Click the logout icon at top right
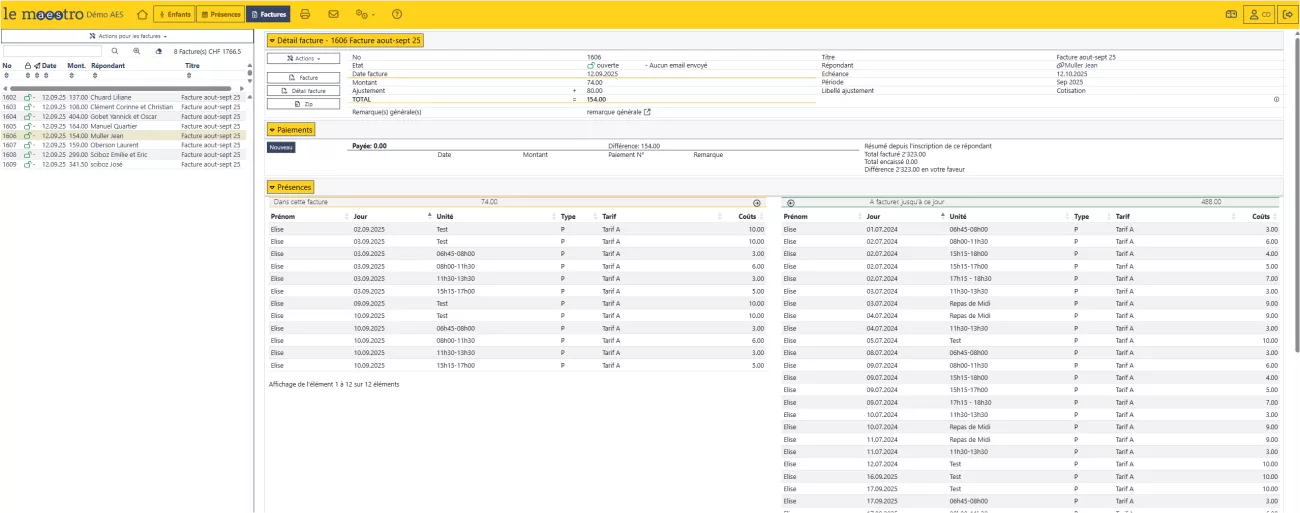 (1287, 14)
